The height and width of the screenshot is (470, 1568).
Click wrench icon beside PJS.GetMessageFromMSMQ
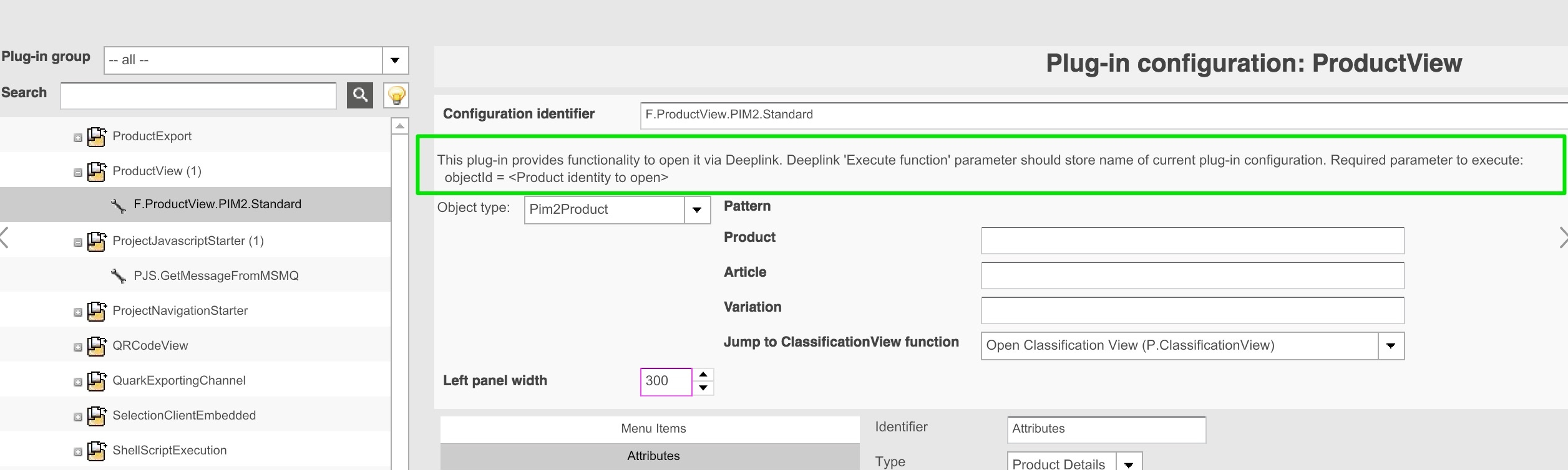(118, 276)
